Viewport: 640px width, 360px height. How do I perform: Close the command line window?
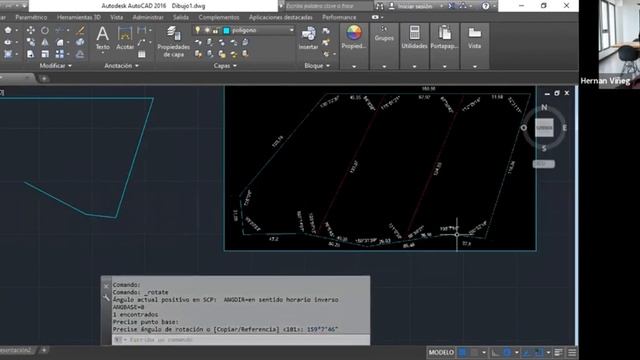point(106,287)
